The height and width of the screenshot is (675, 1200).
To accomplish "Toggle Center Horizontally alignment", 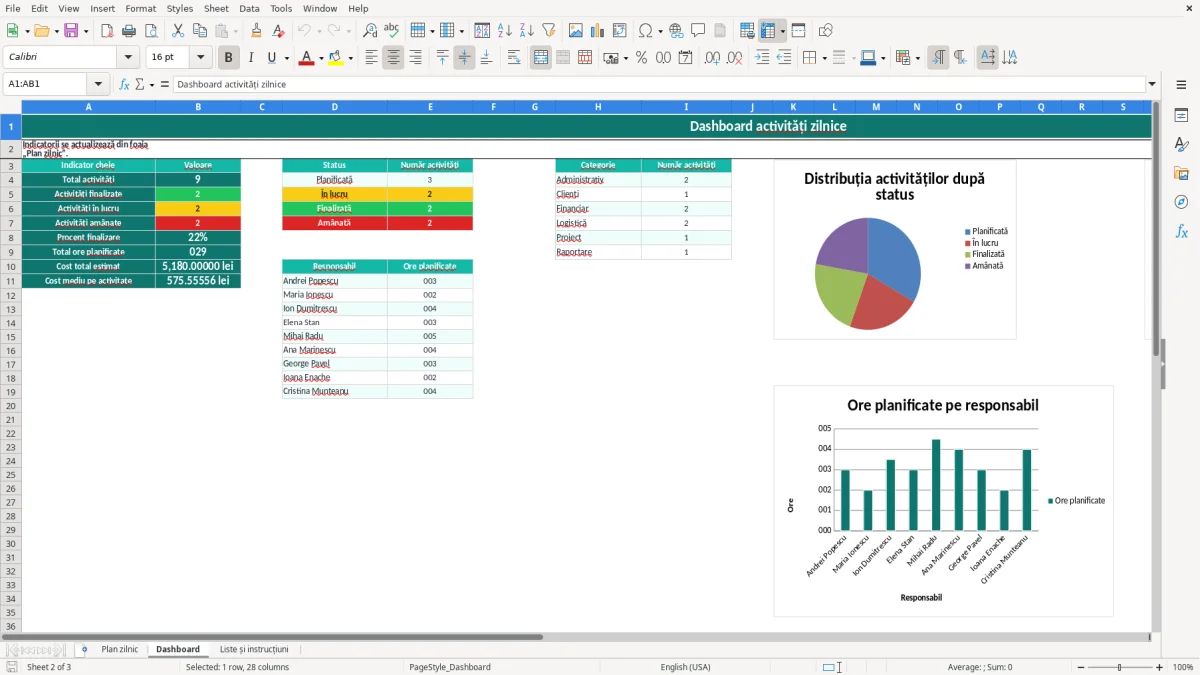I will point(393,58).
